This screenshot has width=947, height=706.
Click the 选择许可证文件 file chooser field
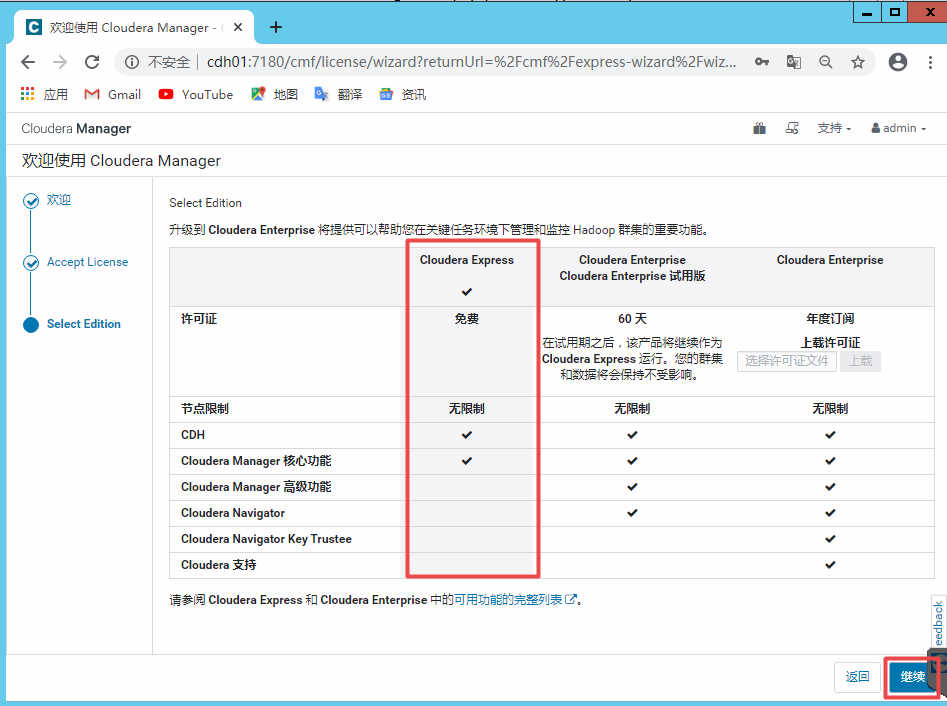tap(786, 361)
